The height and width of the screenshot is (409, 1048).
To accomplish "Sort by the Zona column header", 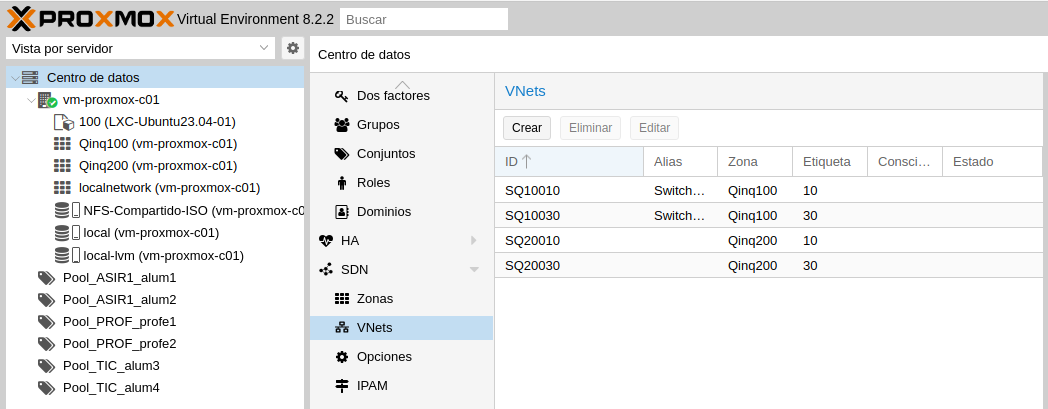I will click(755, 162).
